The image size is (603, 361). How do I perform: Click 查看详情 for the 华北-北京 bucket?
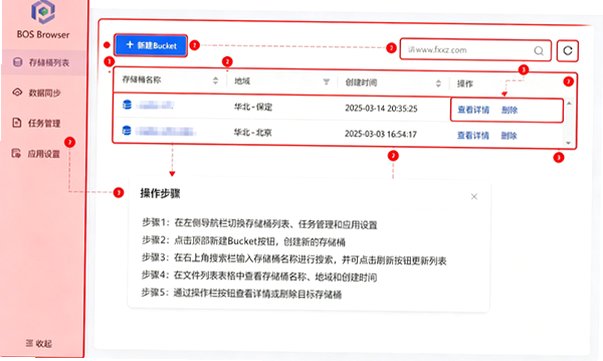473,135
